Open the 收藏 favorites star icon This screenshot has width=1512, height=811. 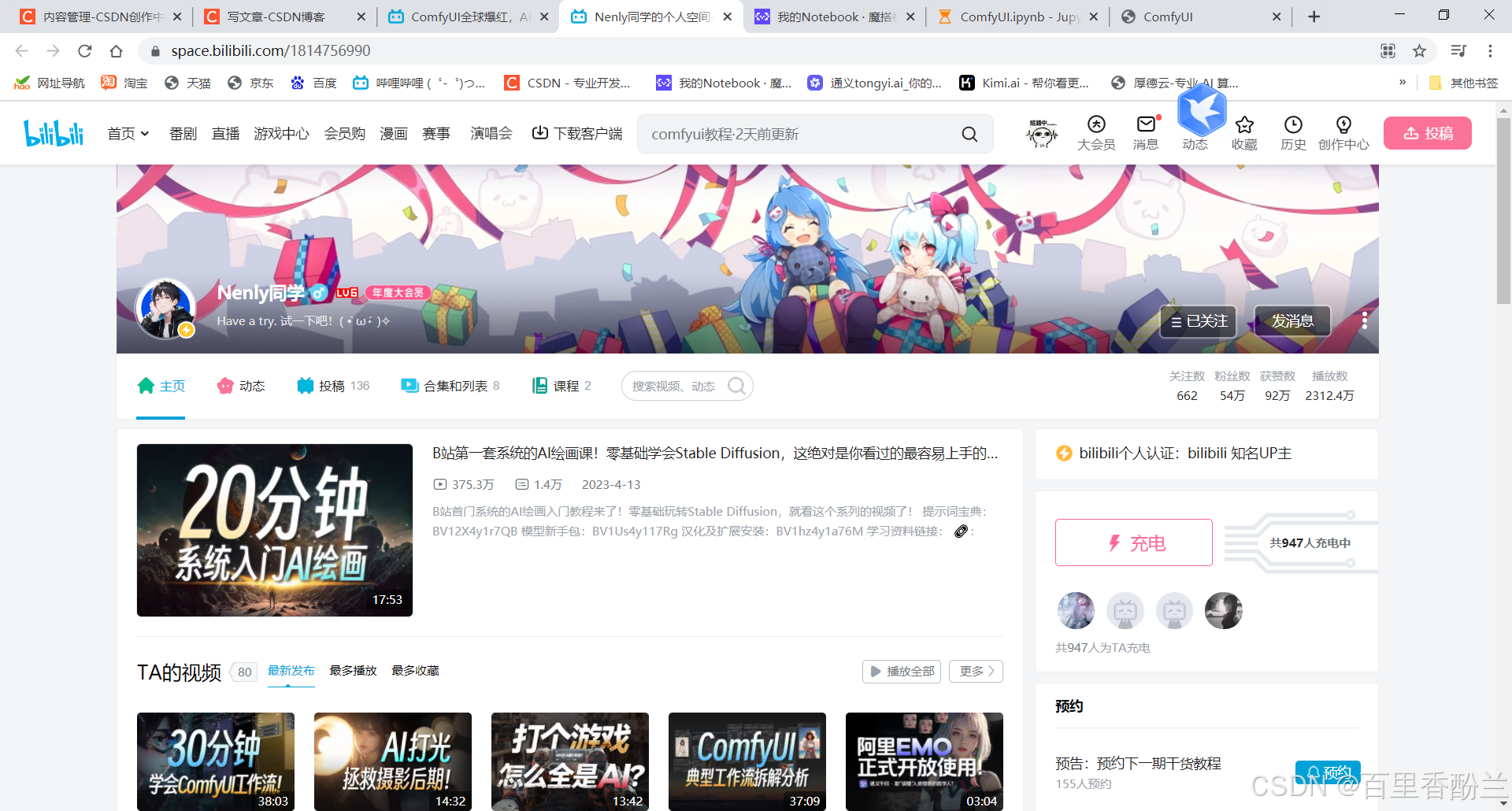(1244, 133)
